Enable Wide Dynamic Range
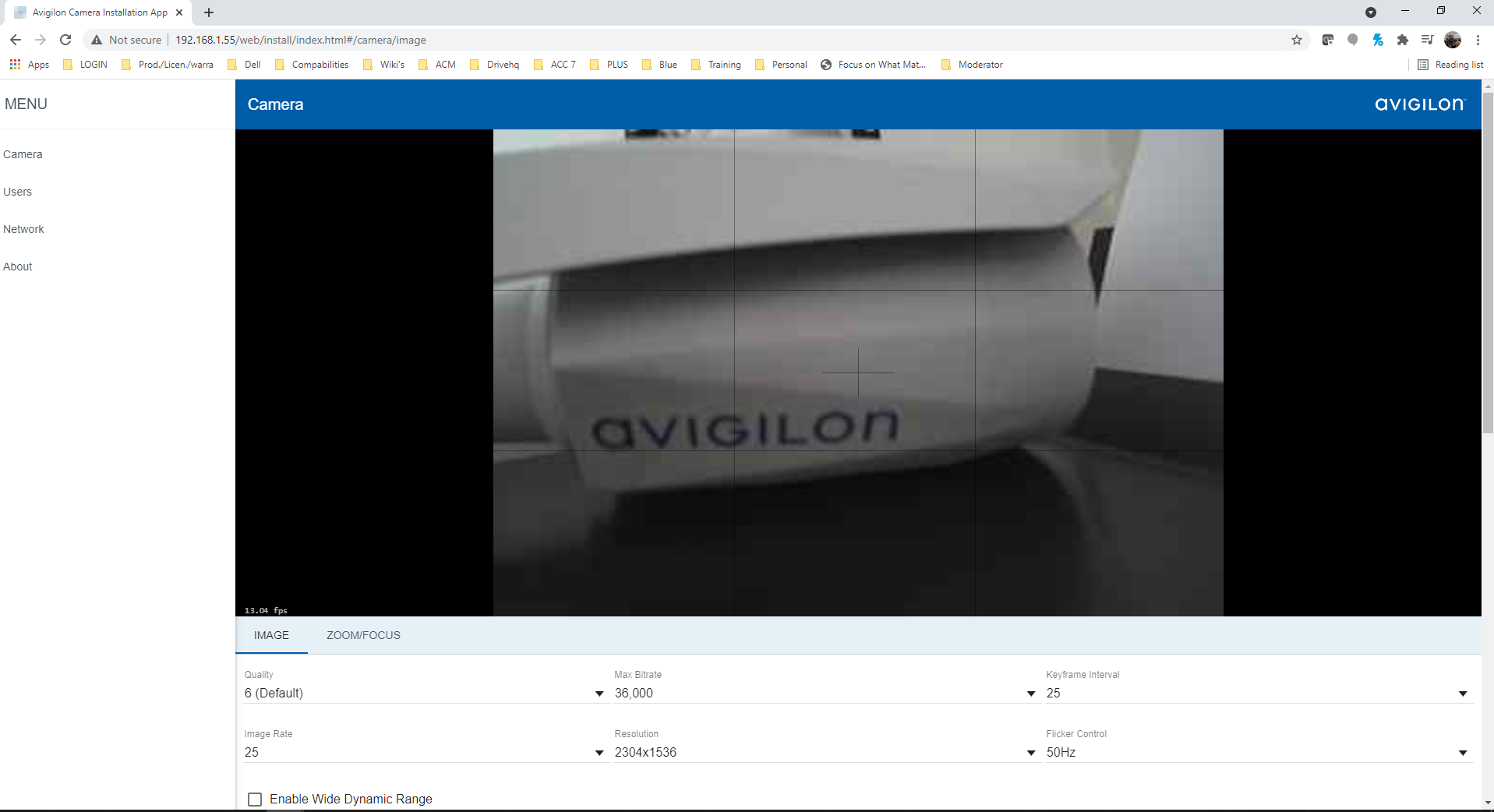 254,799
